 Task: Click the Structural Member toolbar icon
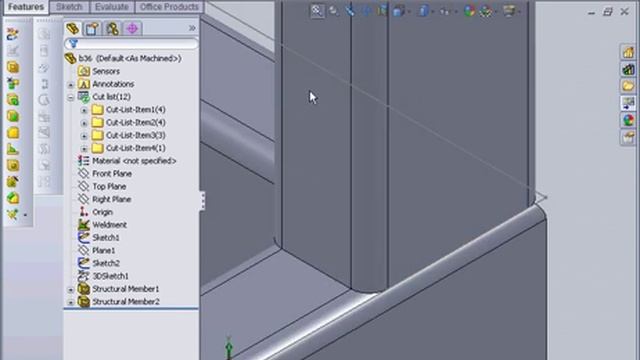(13, 67)
